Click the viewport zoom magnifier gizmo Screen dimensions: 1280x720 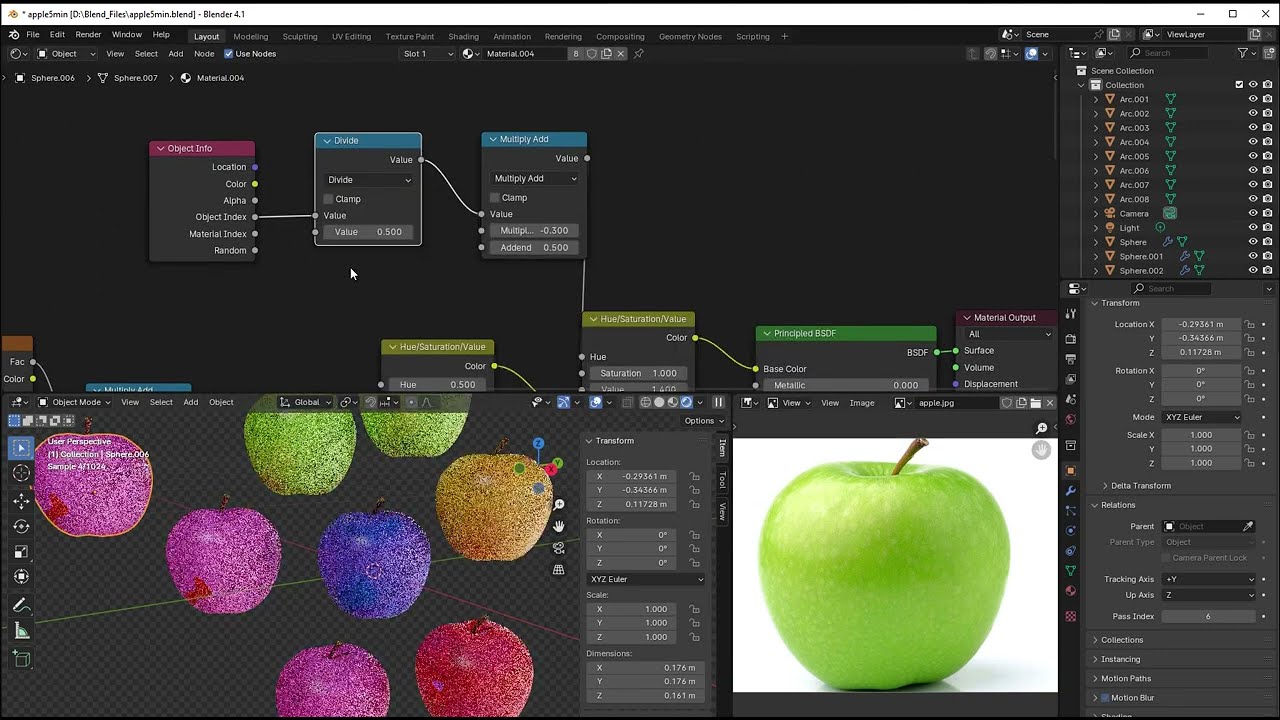pyautogui.click(x=559, y=505)
